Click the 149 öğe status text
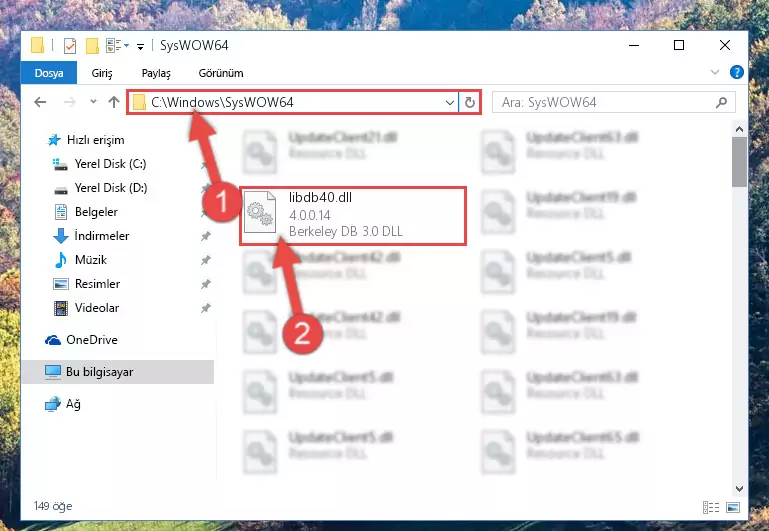 click(x=53, y=506)
